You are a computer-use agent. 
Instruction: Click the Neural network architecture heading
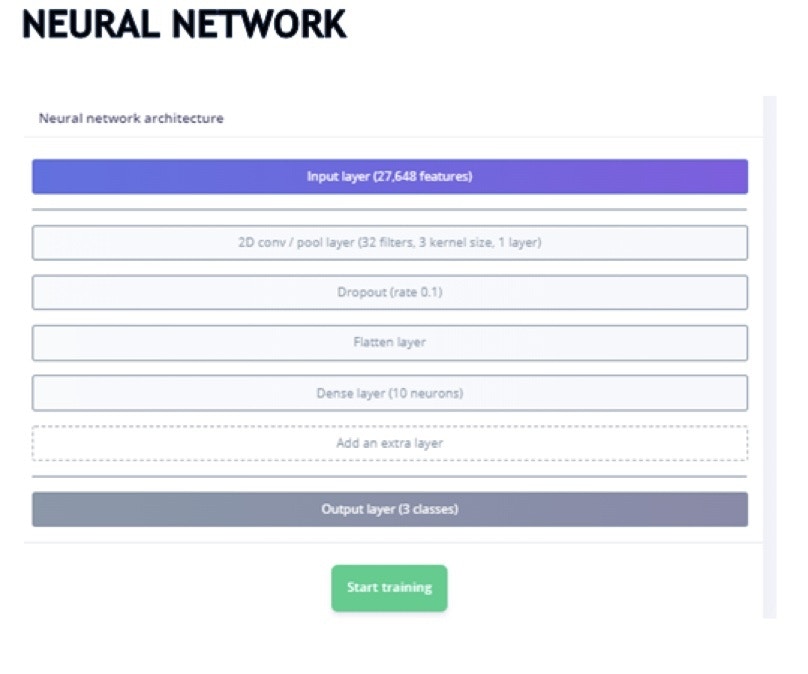131,118
